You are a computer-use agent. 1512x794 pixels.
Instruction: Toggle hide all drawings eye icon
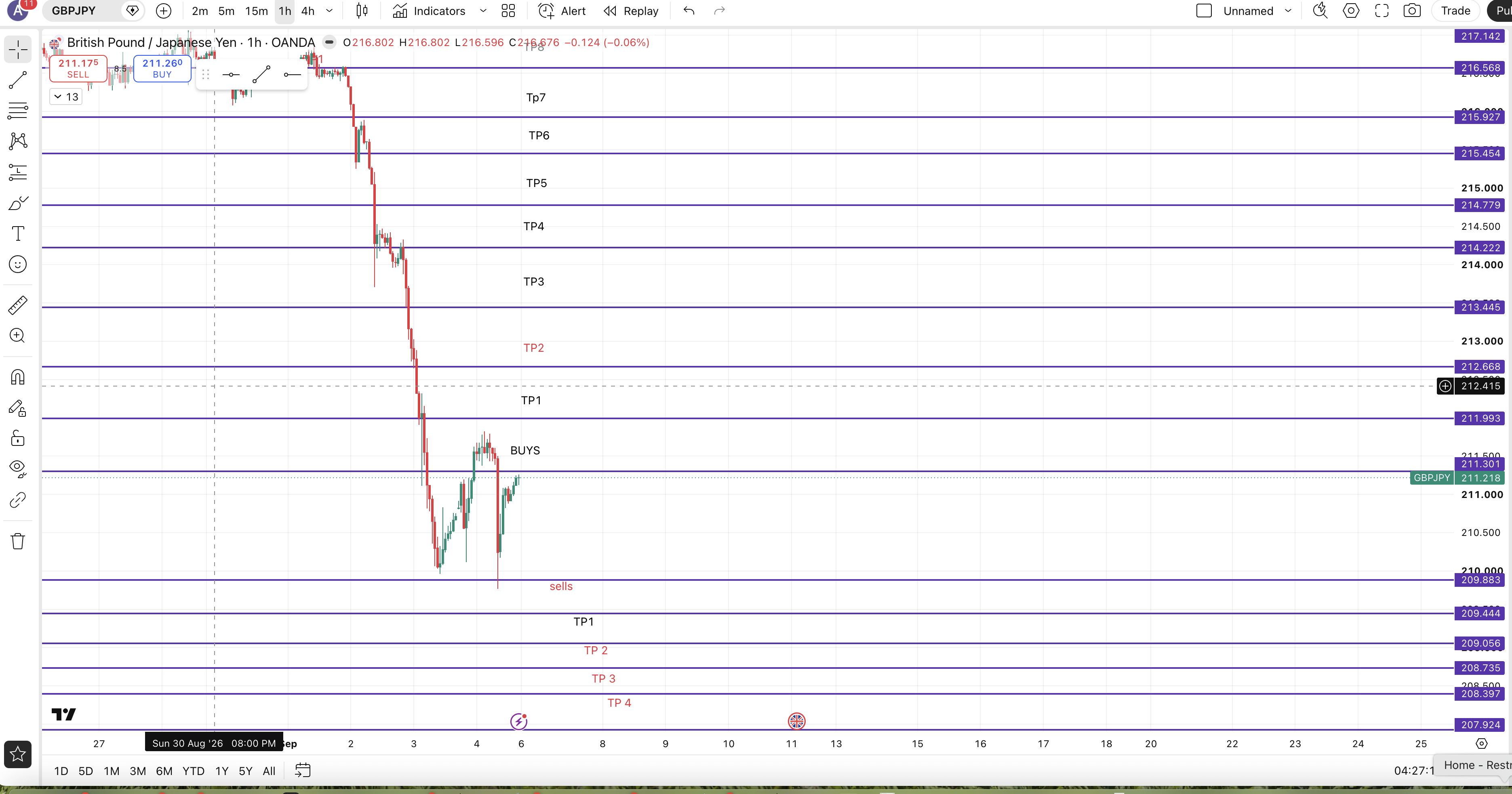tap(18, 468)
